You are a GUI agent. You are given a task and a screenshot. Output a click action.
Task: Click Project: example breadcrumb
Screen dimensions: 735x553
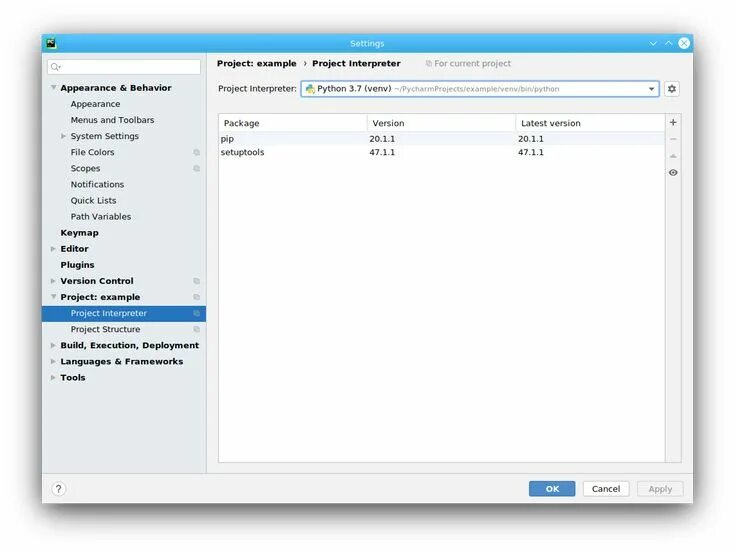tap(256, 63)
